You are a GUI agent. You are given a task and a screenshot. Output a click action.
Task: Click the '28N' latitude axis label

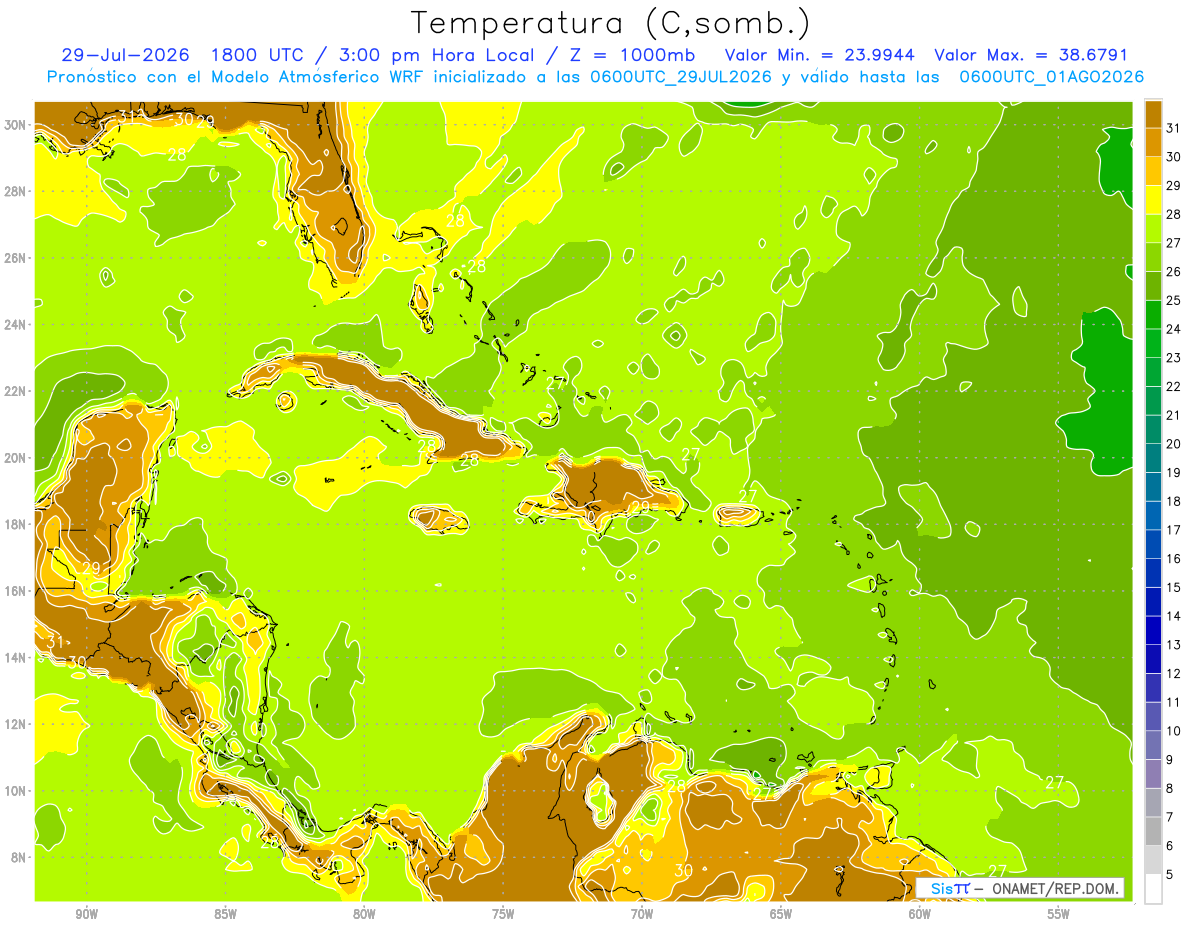(15, 191)
